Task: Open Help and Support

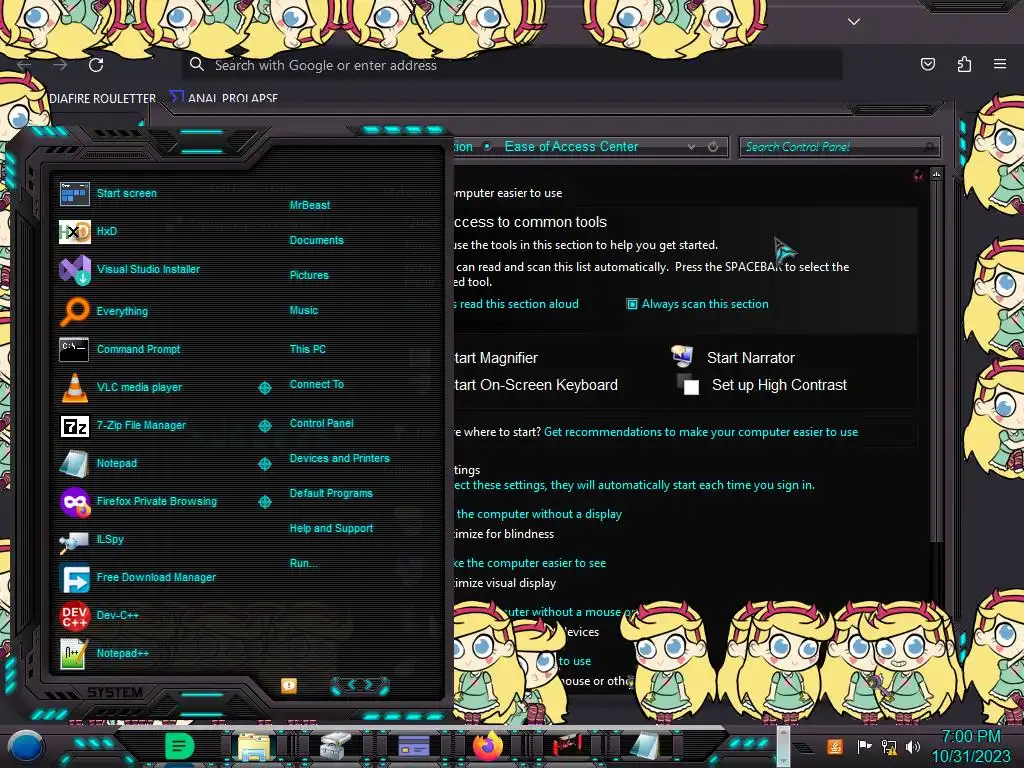Action: 331,528
